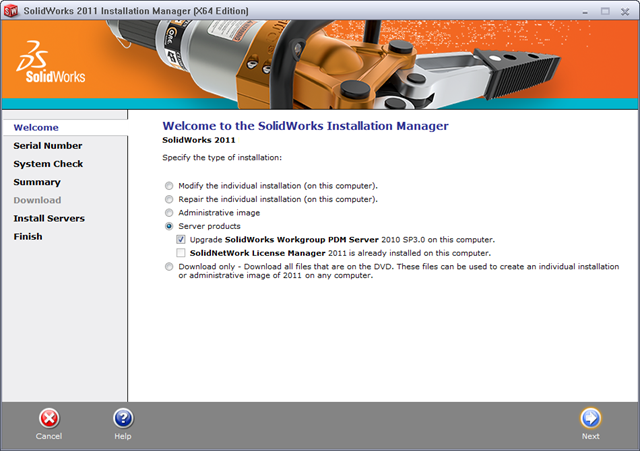The height and width of the screenshot is (451, 640).
Task: Click the red Cancel icon
Action: tap(49, 418)
